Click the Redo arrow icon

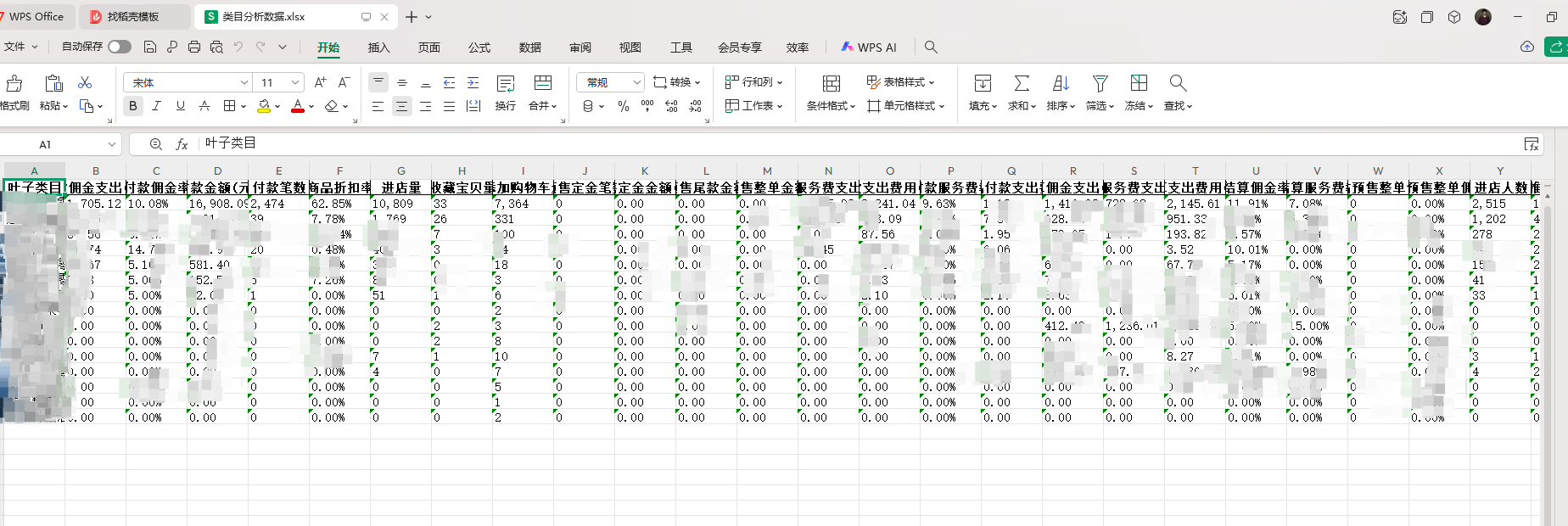260,48
